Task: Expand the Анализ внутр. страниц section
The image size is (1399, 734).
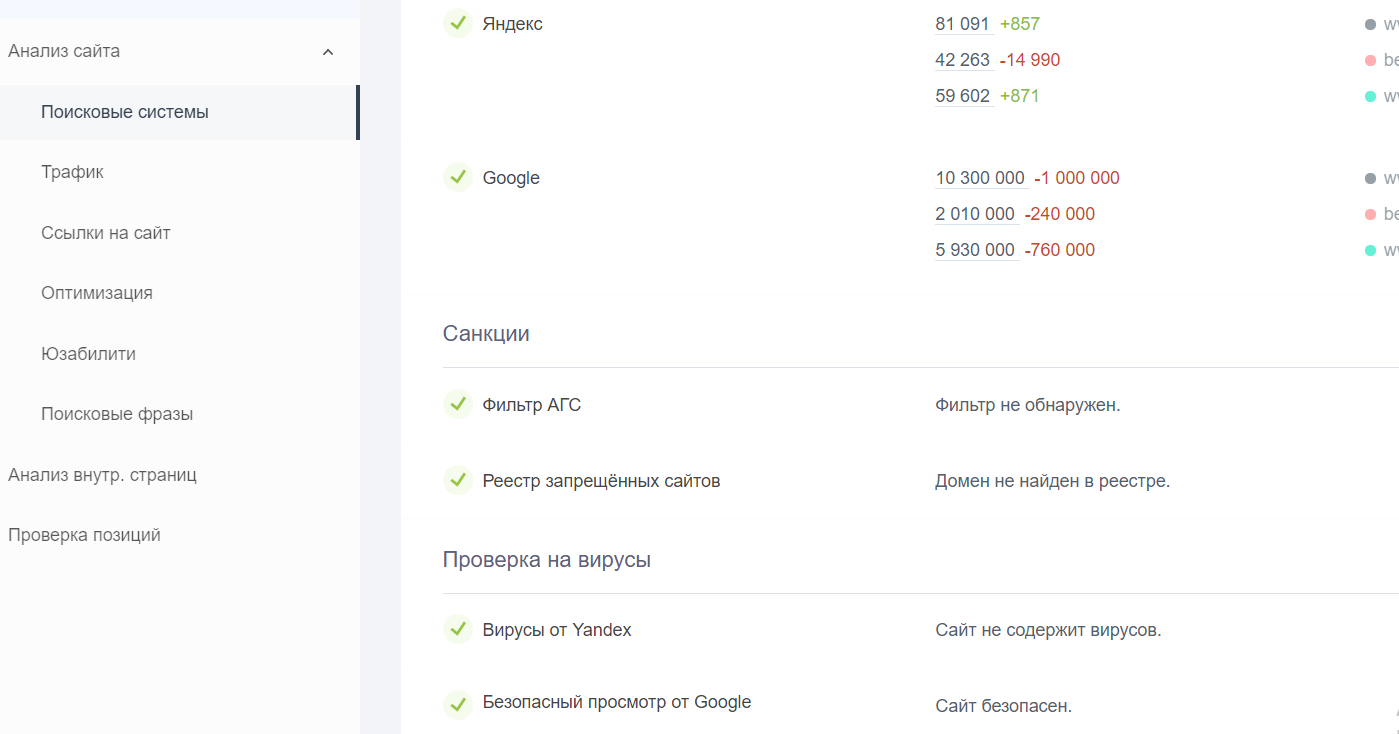Action: (x=103, y=474)
